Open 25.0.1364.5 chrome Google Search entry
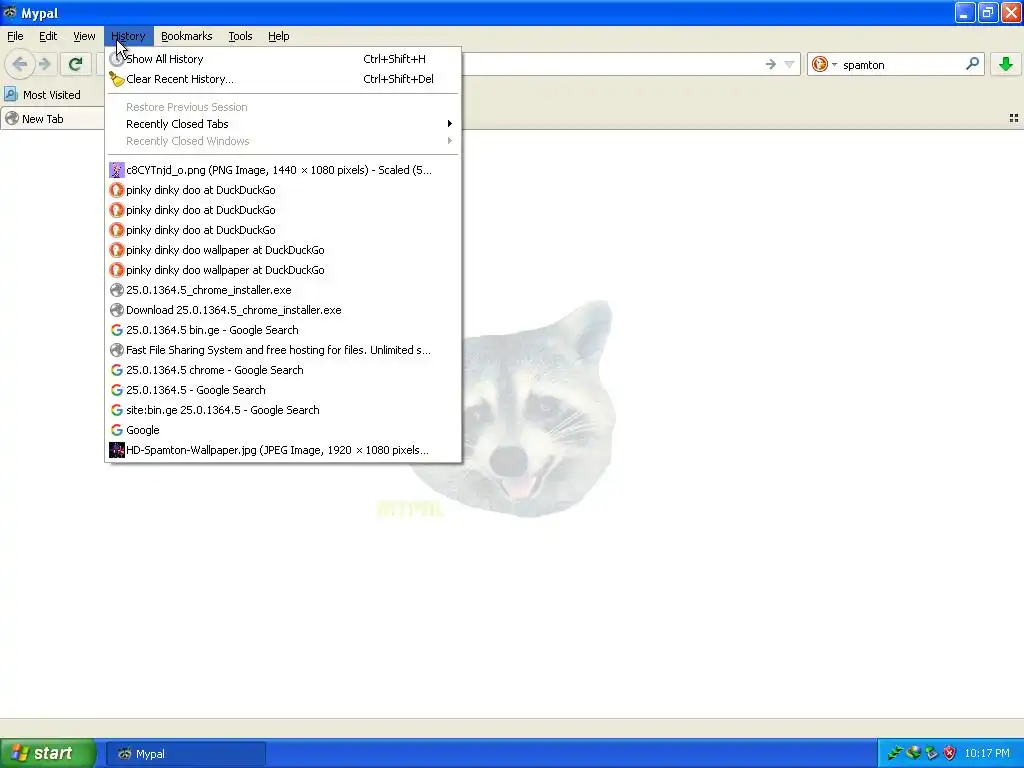 click(283, 370)
